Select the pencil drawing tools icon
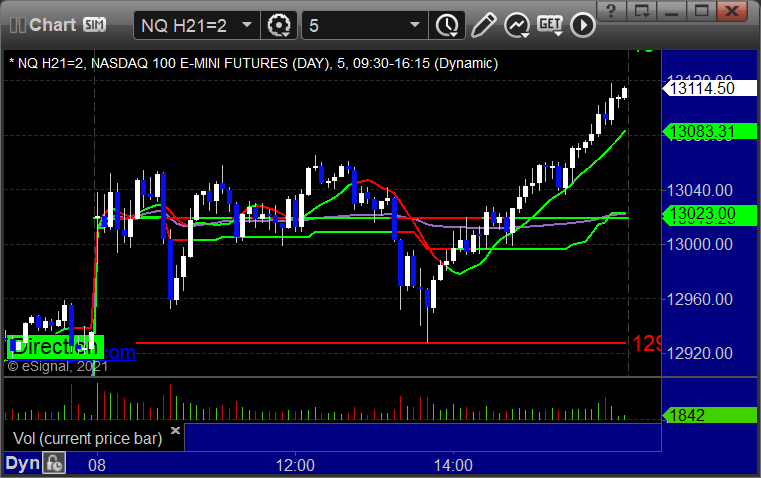 tap(483, 25)
